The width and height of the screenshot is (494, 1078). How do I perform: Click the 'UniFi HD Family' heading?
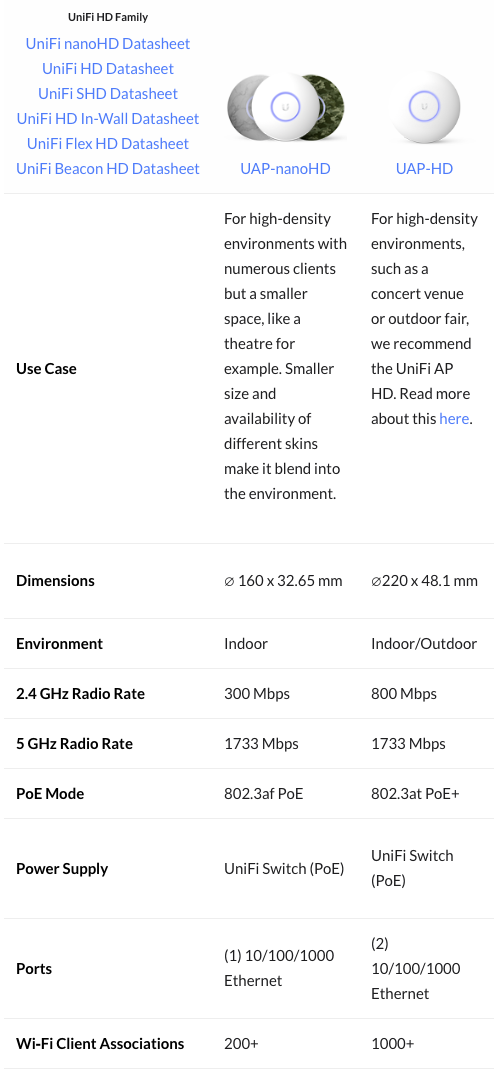coord(108,17)
